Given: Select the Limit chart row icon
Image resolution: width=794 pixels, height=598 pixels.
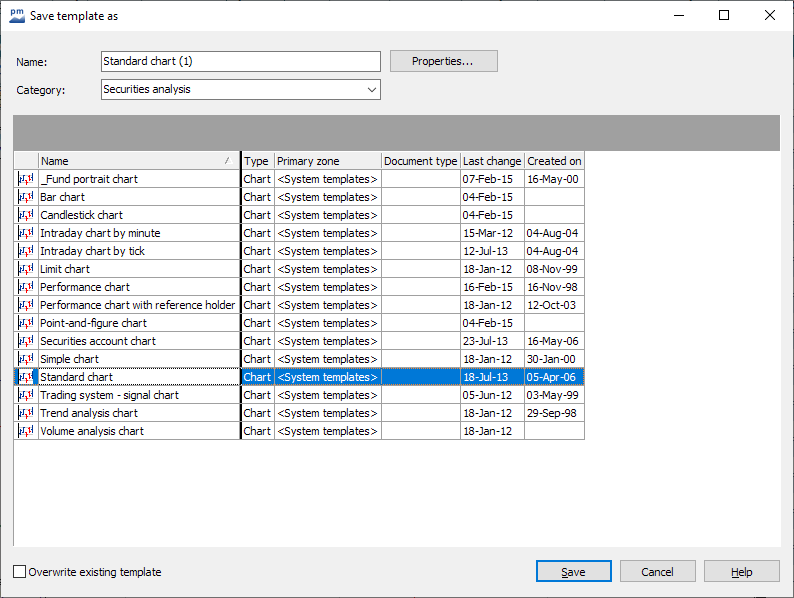Looking at the screenshot, I should tap(26, 269).
